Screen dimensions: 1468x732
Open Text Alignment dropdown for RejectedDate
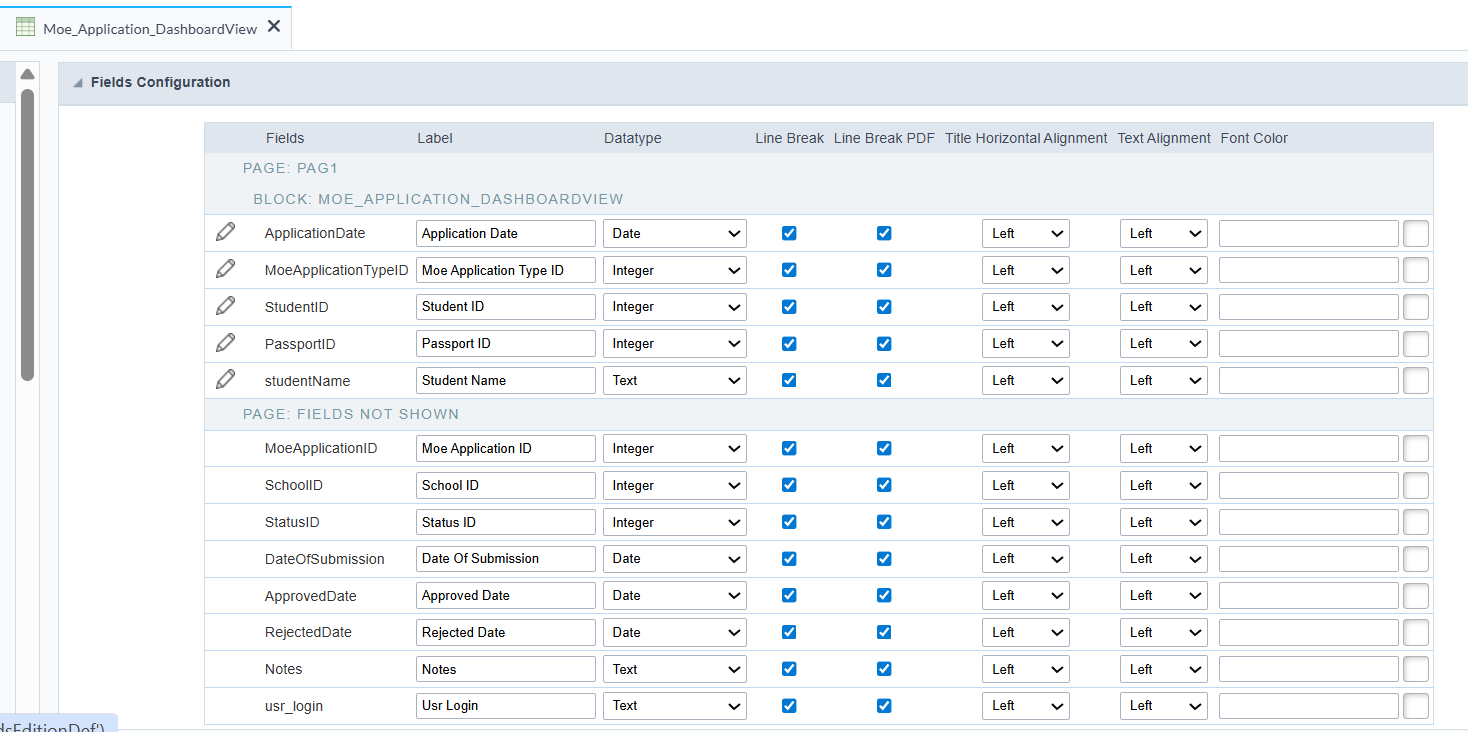click(1163, 632)
